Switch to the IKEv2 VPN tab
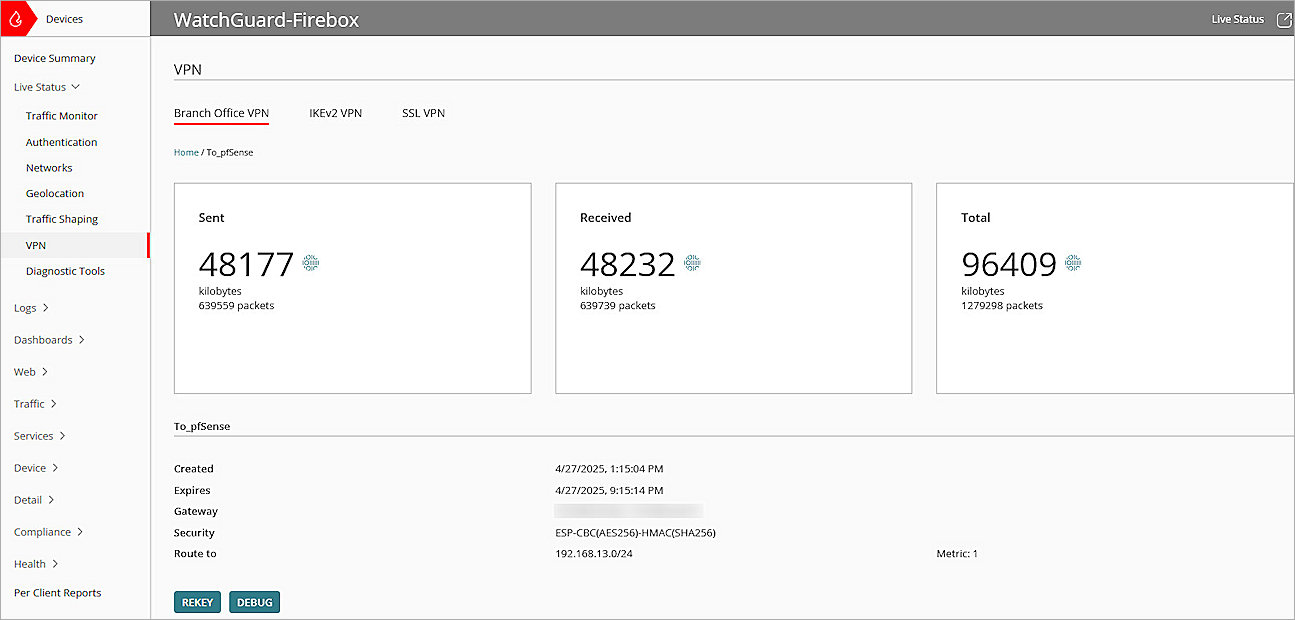This screenshot has height=620, width=1295. click(336, 113)
